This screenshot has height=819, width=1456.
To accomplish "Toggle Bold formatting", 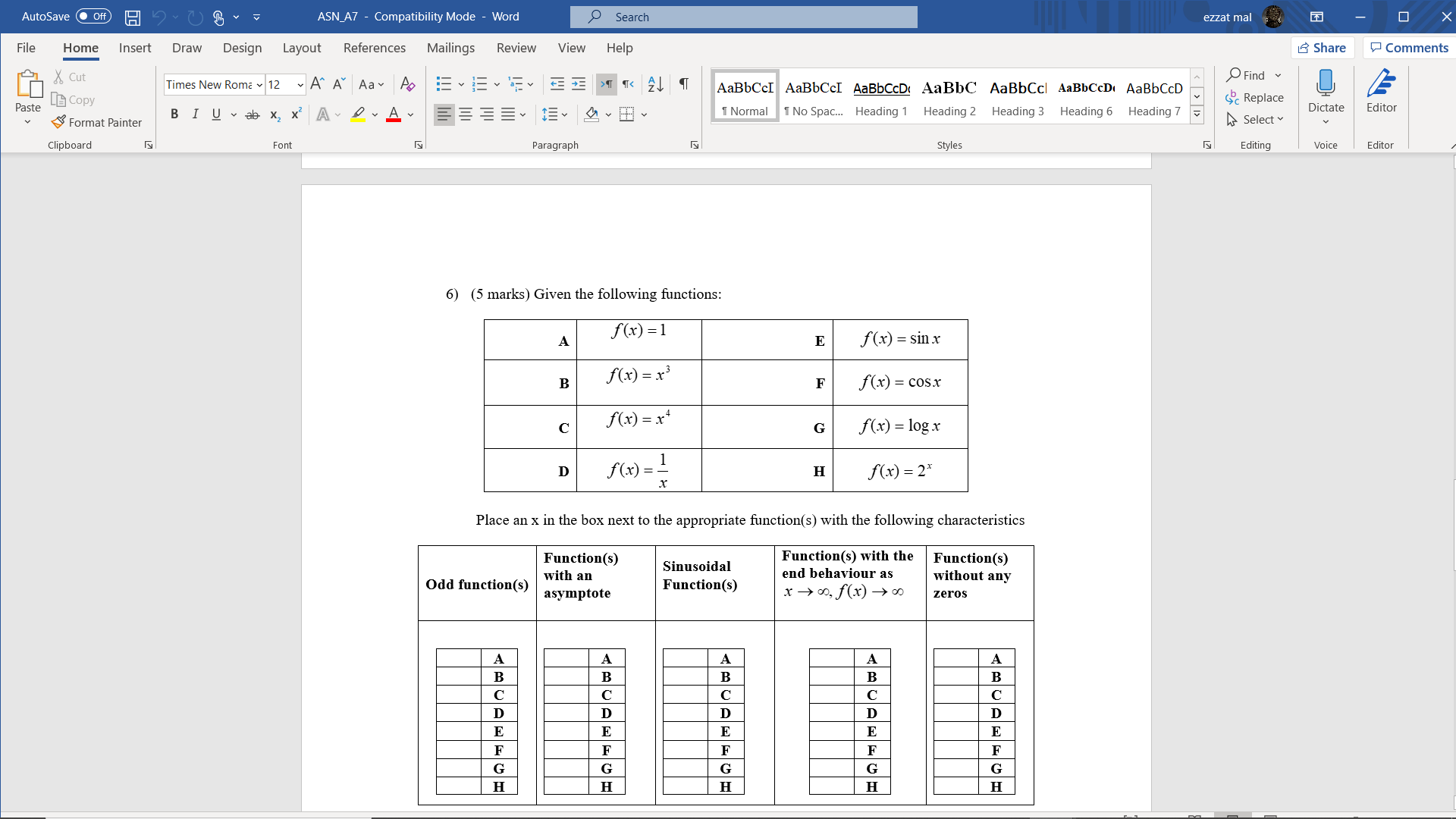I will (174, 115).
